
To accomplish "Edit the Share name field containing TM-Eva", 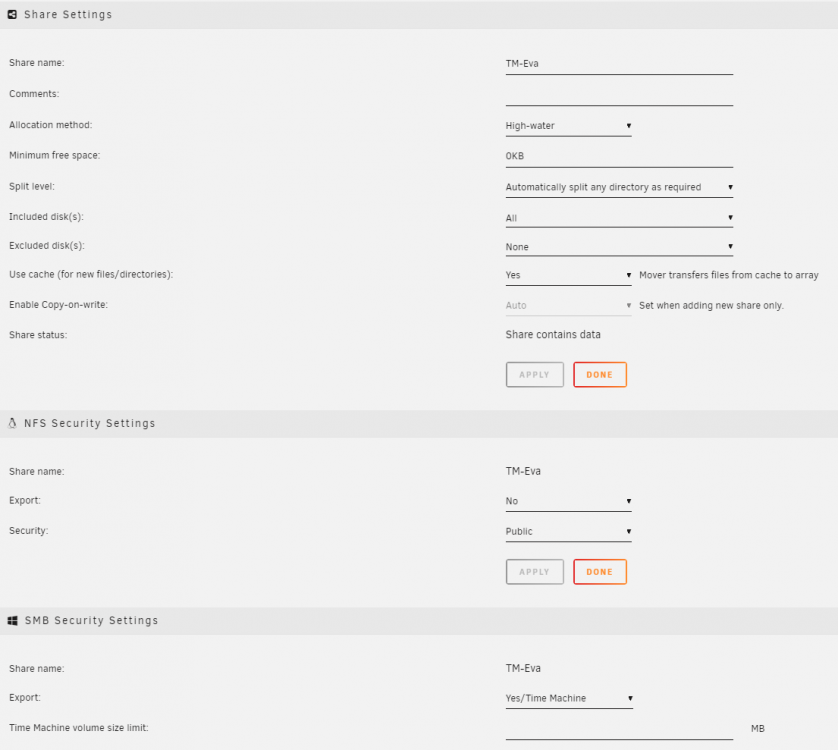I will (x=619, y=64).
